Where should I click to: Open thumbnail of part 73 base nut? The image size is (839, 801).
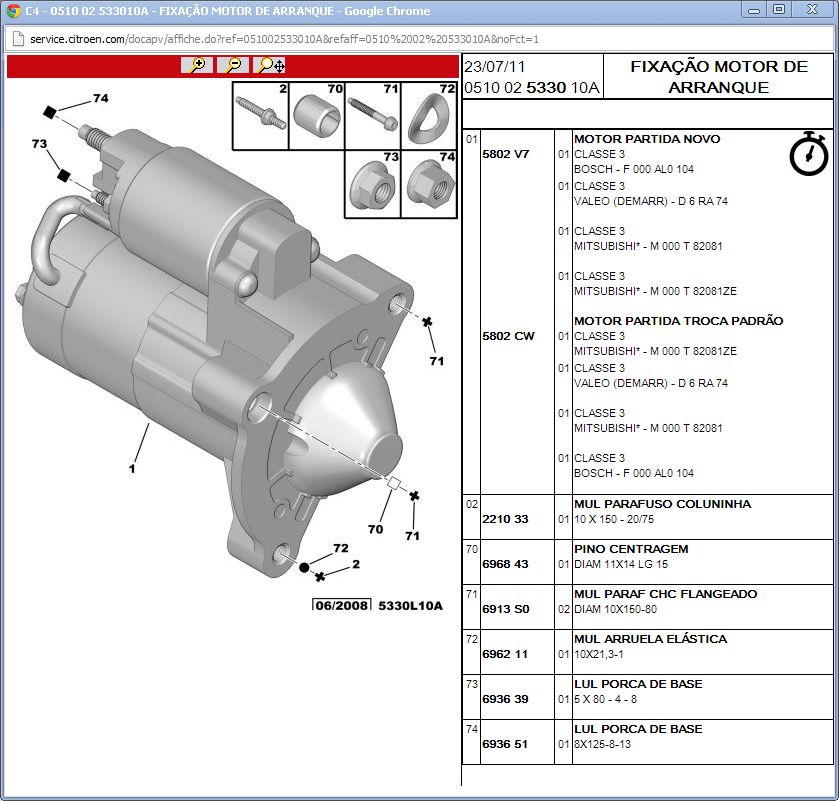[x=373, y=184]
